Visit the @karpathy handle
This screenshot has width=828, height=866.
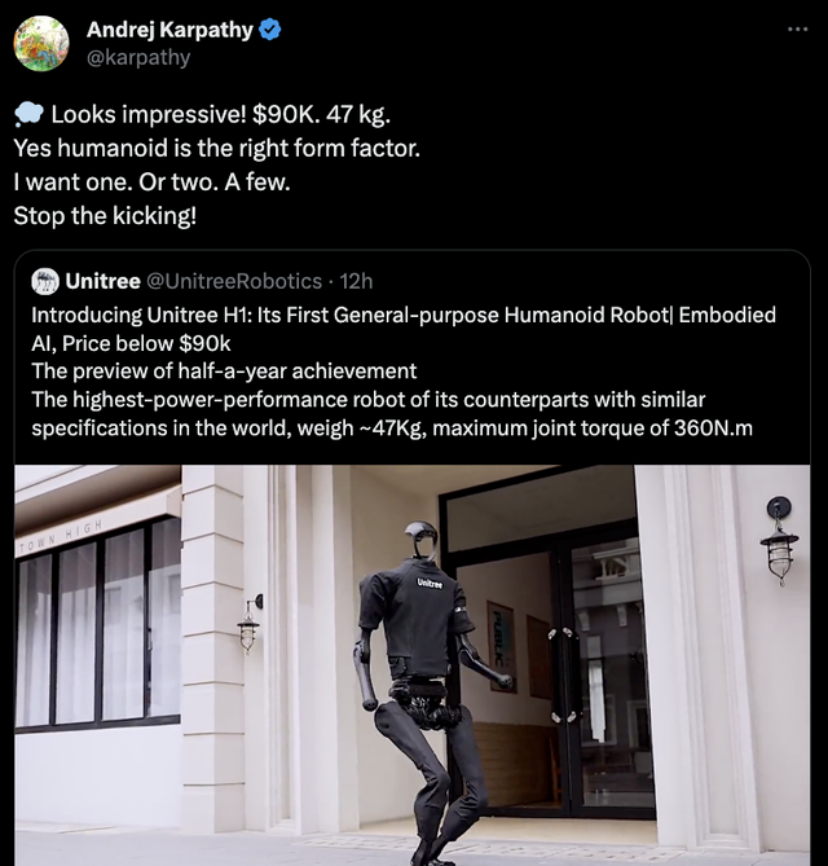tap(138, 57)
